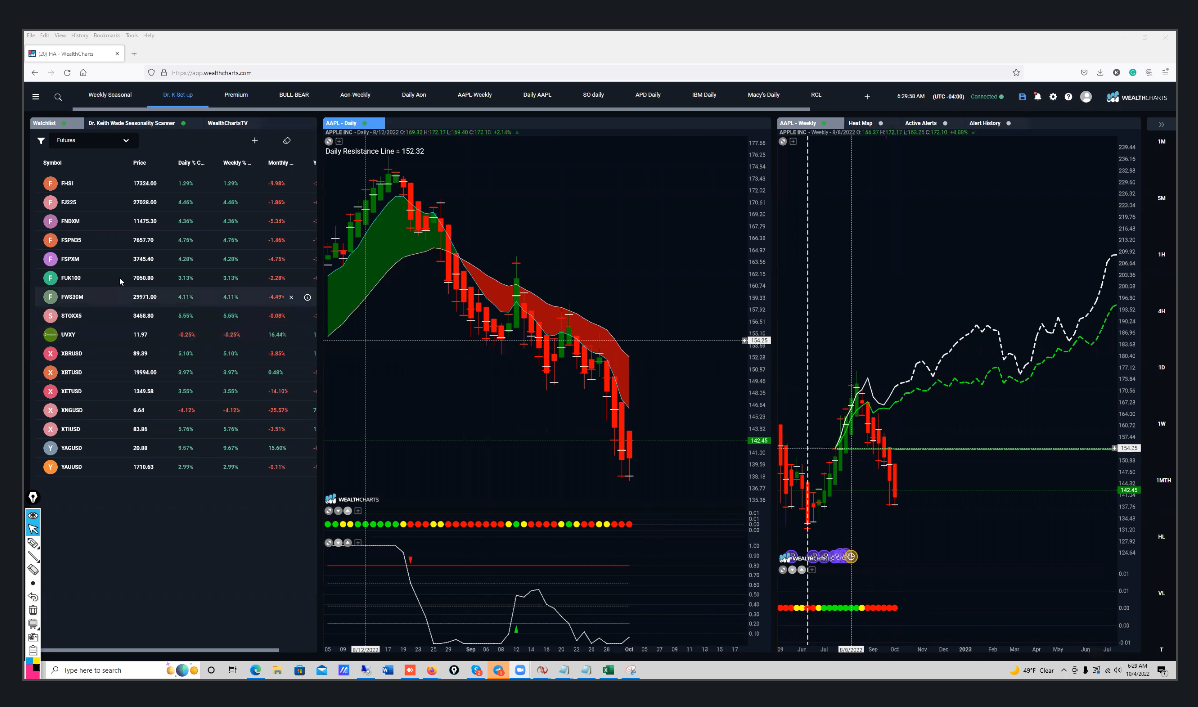Click the undo arrow in annotation toolbar
Viewport: 1198px width, 707px height.
pyautogui.click(x=33, y=597)
